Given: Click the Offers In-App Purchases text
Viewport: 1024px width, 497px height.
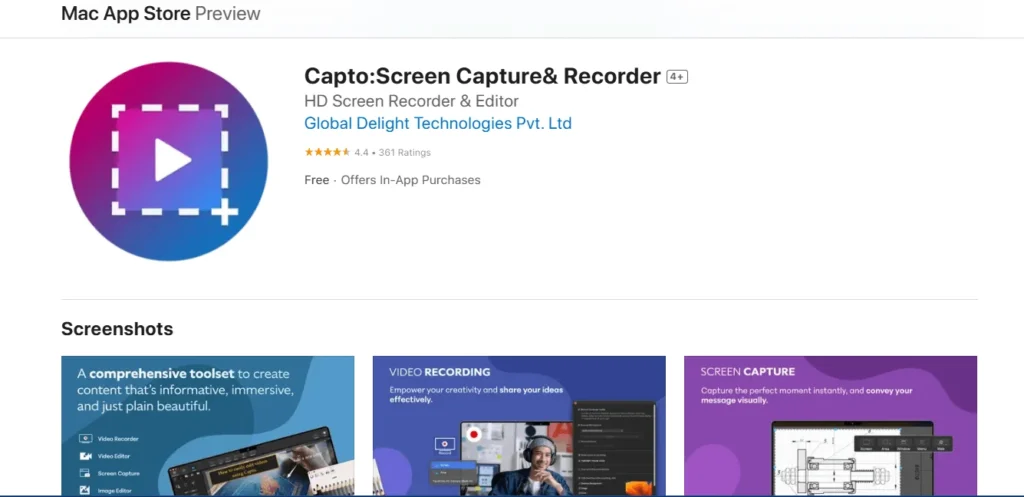Looking at the screenshot, I should (x=411, y=180).
